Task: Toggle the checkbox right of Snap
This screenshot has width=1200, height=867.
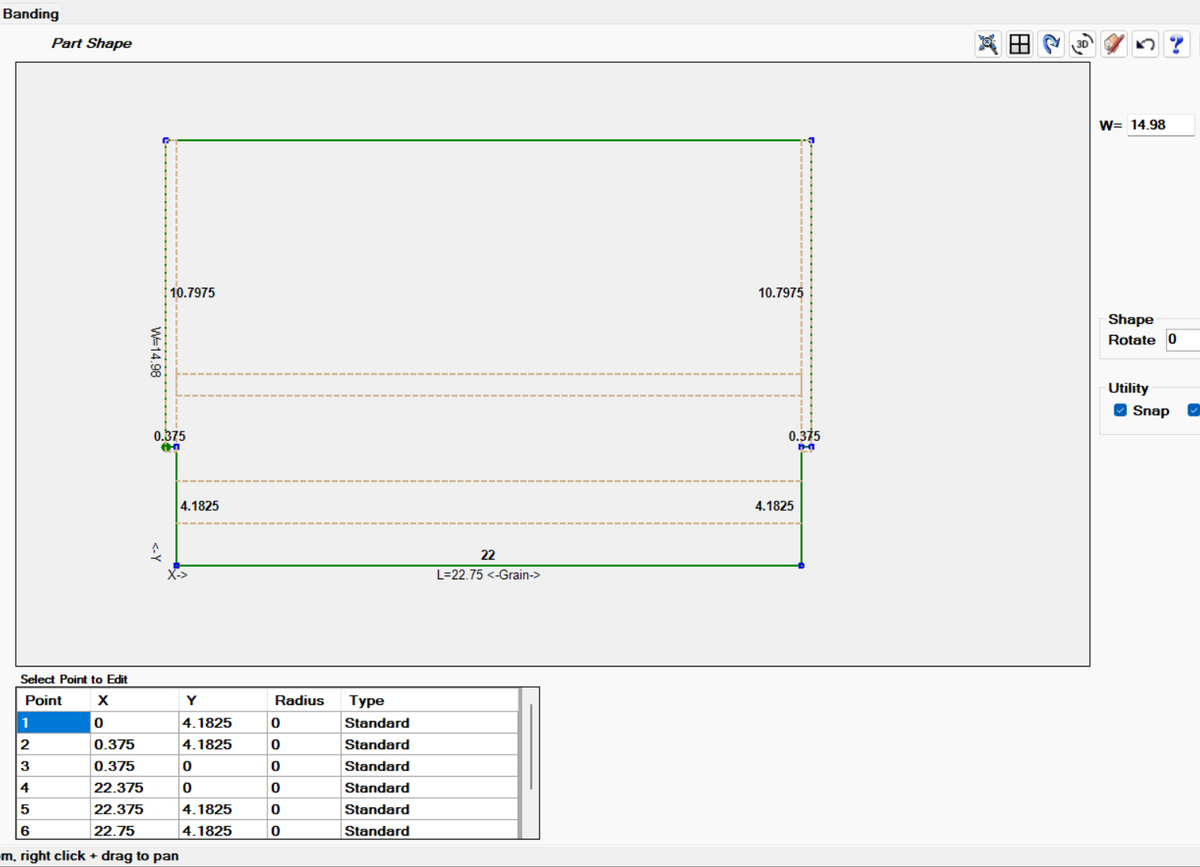Action: tap(1193, 411)
